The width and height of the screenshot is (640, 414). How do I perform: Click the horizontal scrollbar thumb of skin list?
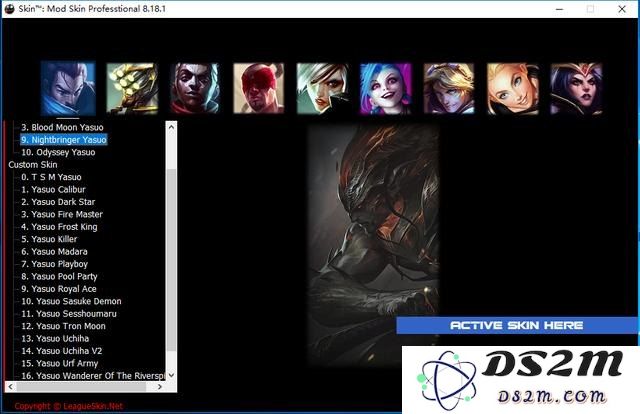click(81, 387)
